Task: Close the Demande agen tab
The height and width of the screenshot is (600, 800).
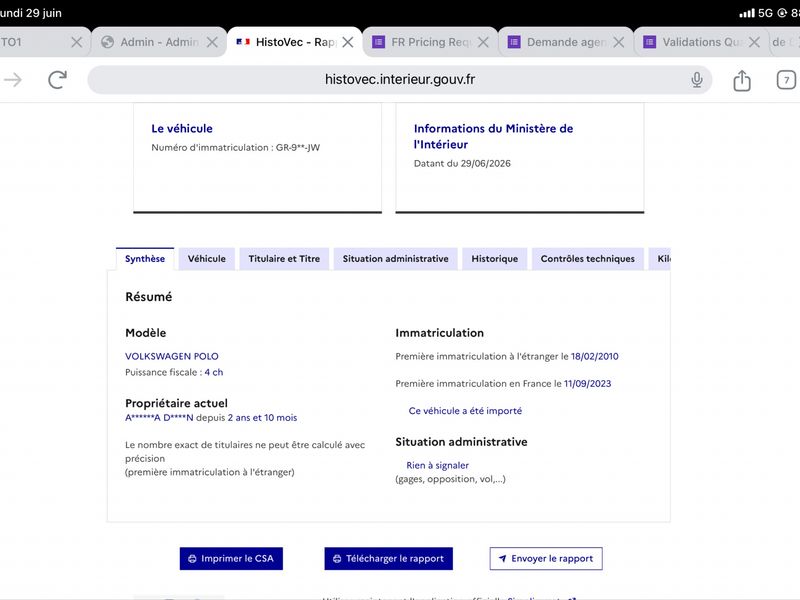Action: pyautogui.click(x=619, y=42)
